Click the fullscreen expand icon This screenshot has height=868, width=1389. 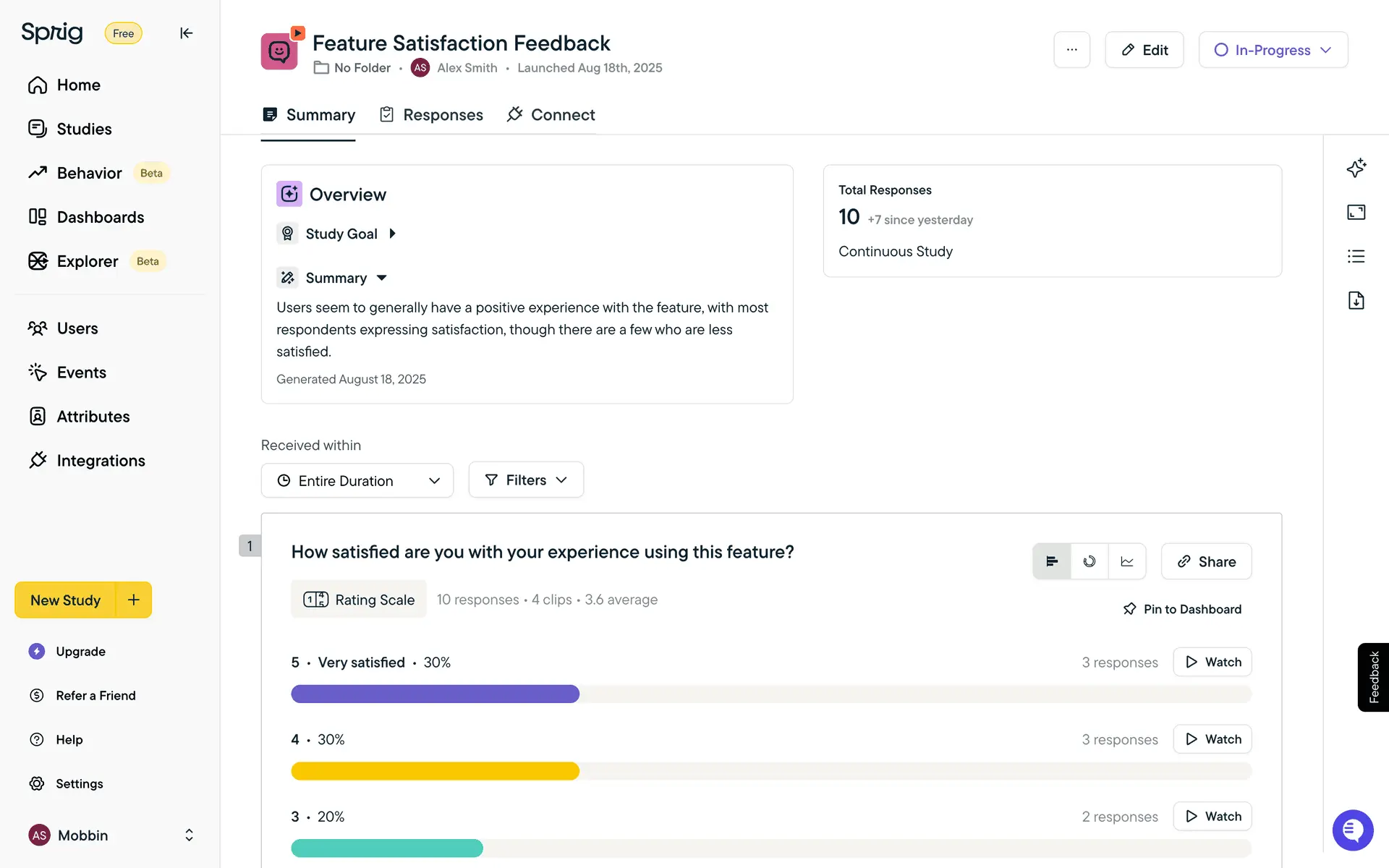tap(1356, 212)
